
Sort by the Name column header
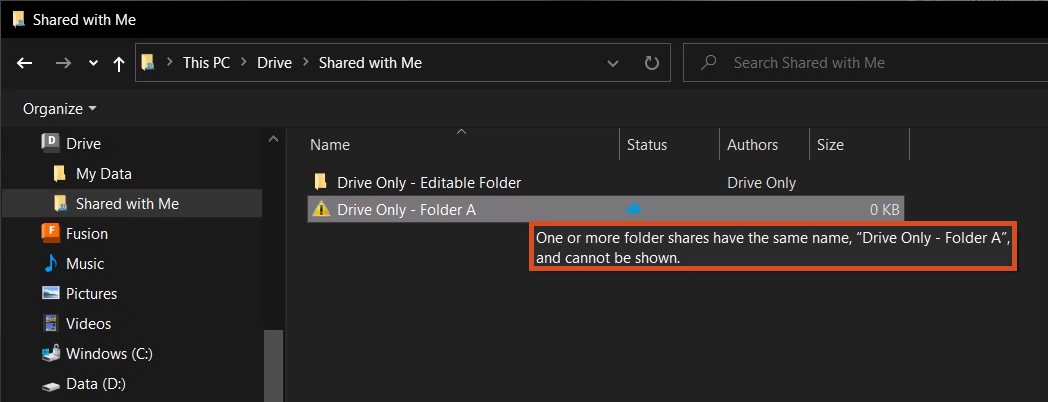click(330, 145)
